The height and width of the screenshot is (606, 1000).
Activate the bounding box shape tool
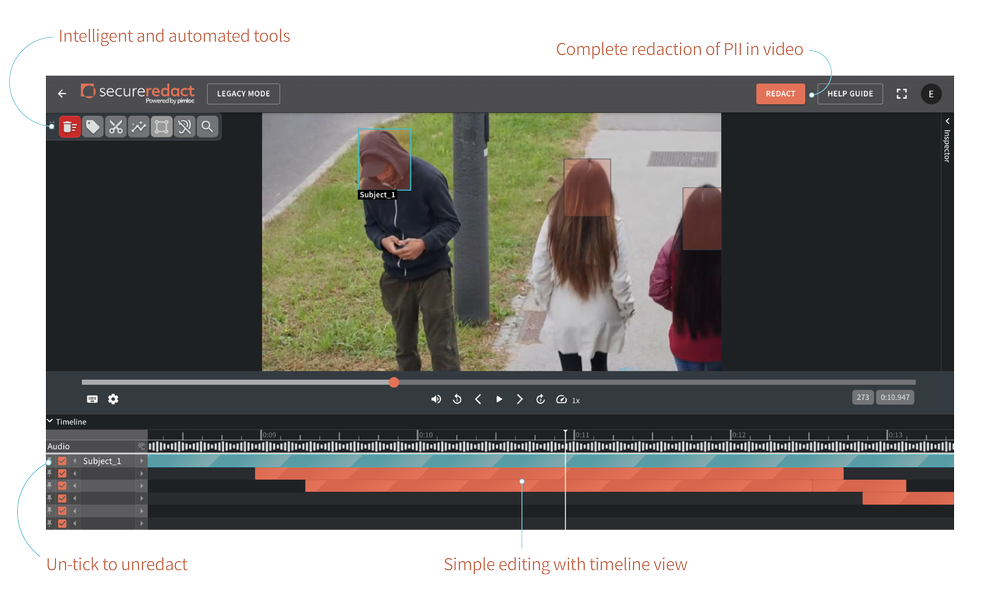[x=161, y=126]
